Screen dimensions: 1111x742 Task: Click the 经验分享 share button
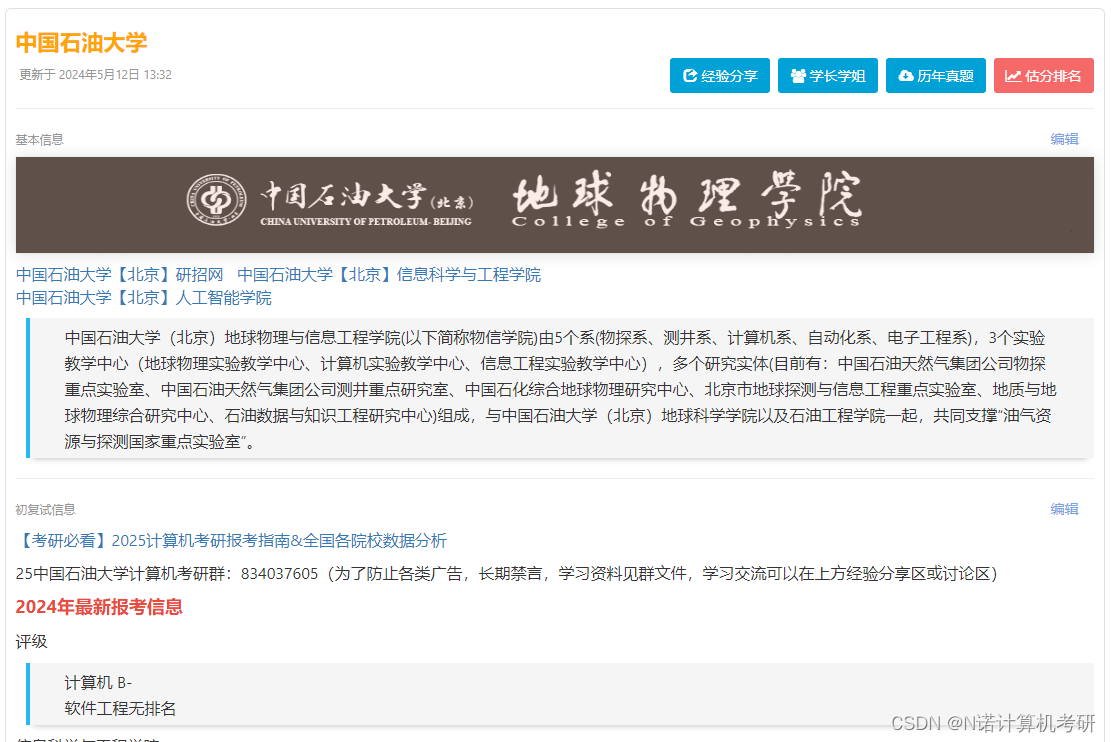pyautogui.click(x=719, y=76)
